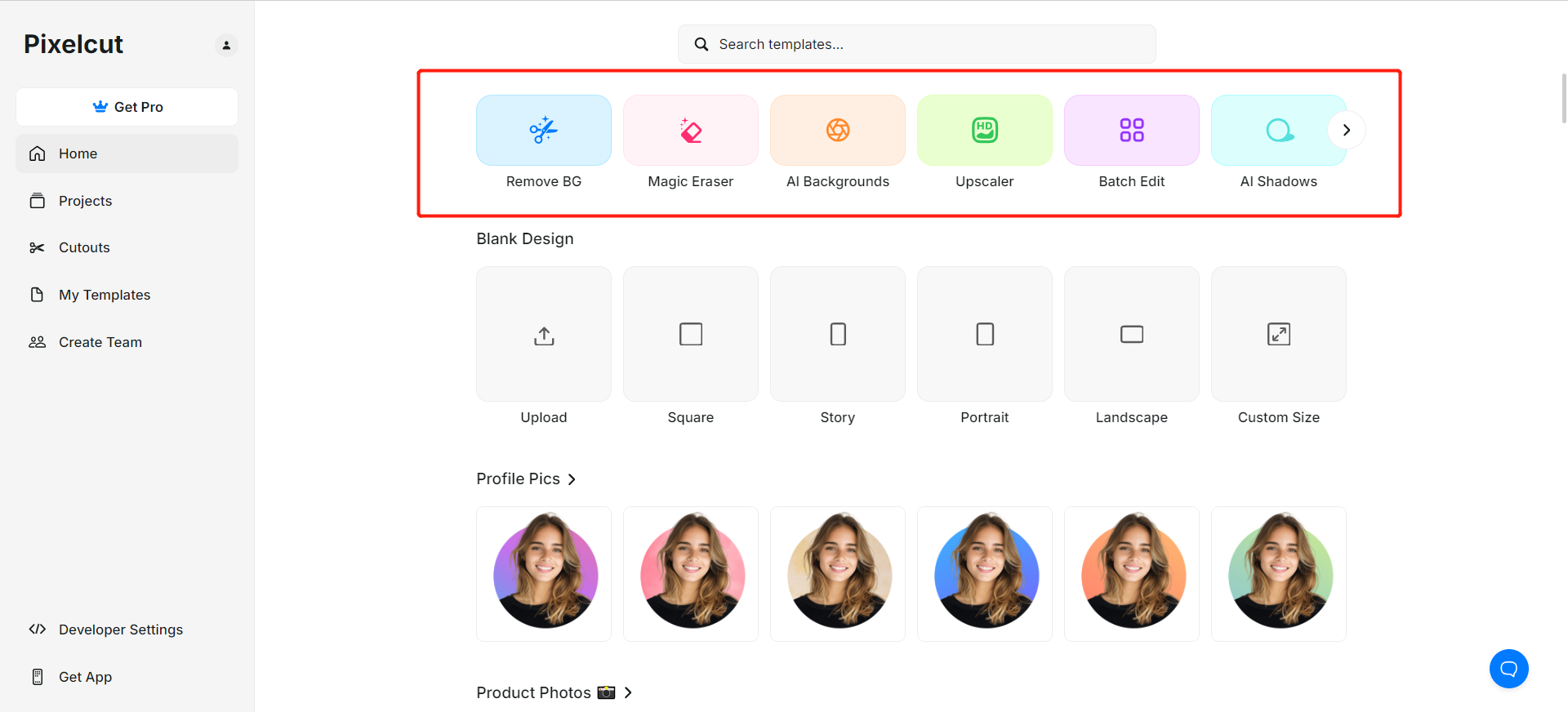
Task: Expand the Profile Pics category
Action: (x=527, y=479)
